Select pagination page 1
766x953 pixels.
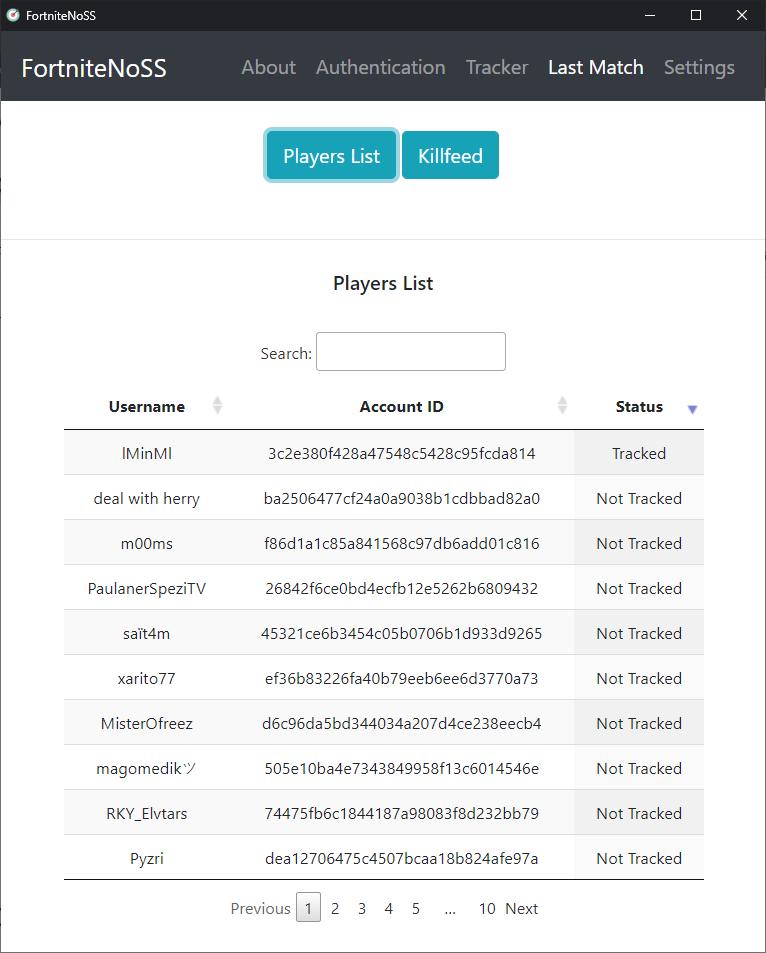click(308, 907)
